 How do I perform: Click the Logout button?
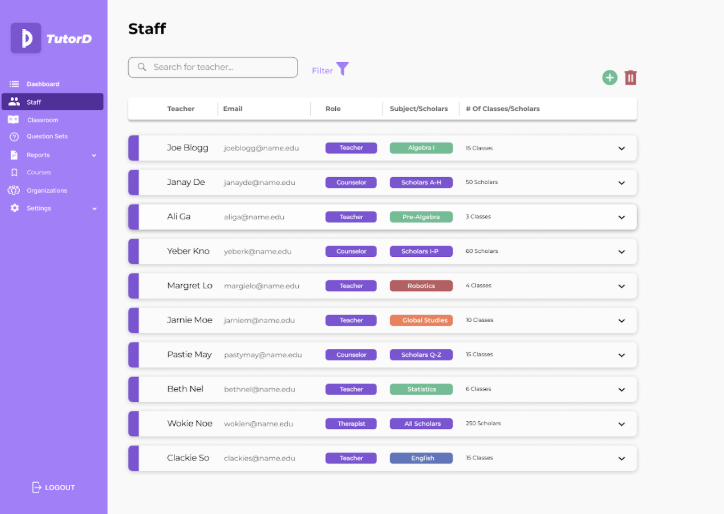(53, 487)
